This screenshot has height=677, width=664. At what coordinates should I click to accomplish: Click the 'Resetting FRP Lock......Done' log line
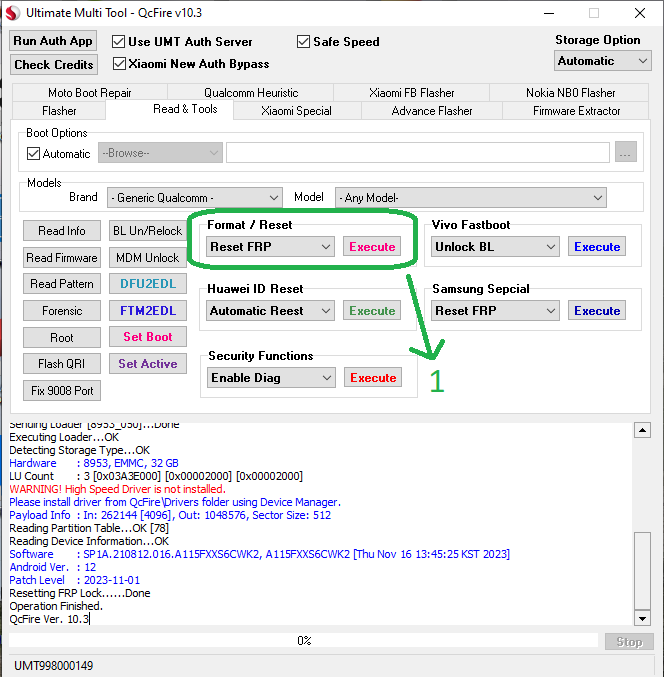click(80, 593)
